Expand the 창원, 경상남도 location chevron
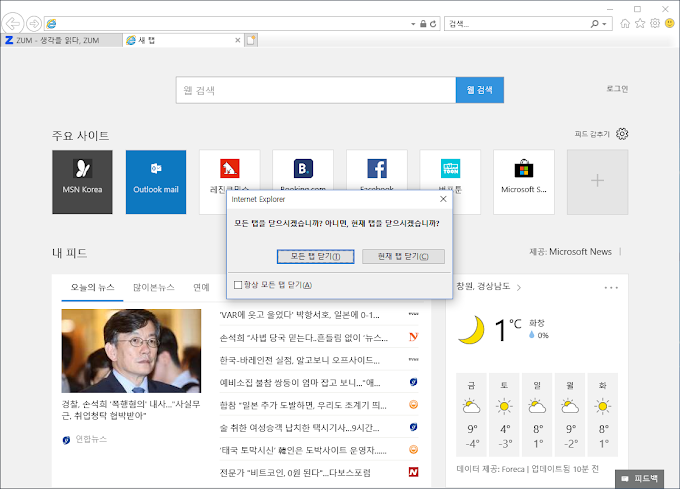 pyautogui.click(x=519, y=287)
